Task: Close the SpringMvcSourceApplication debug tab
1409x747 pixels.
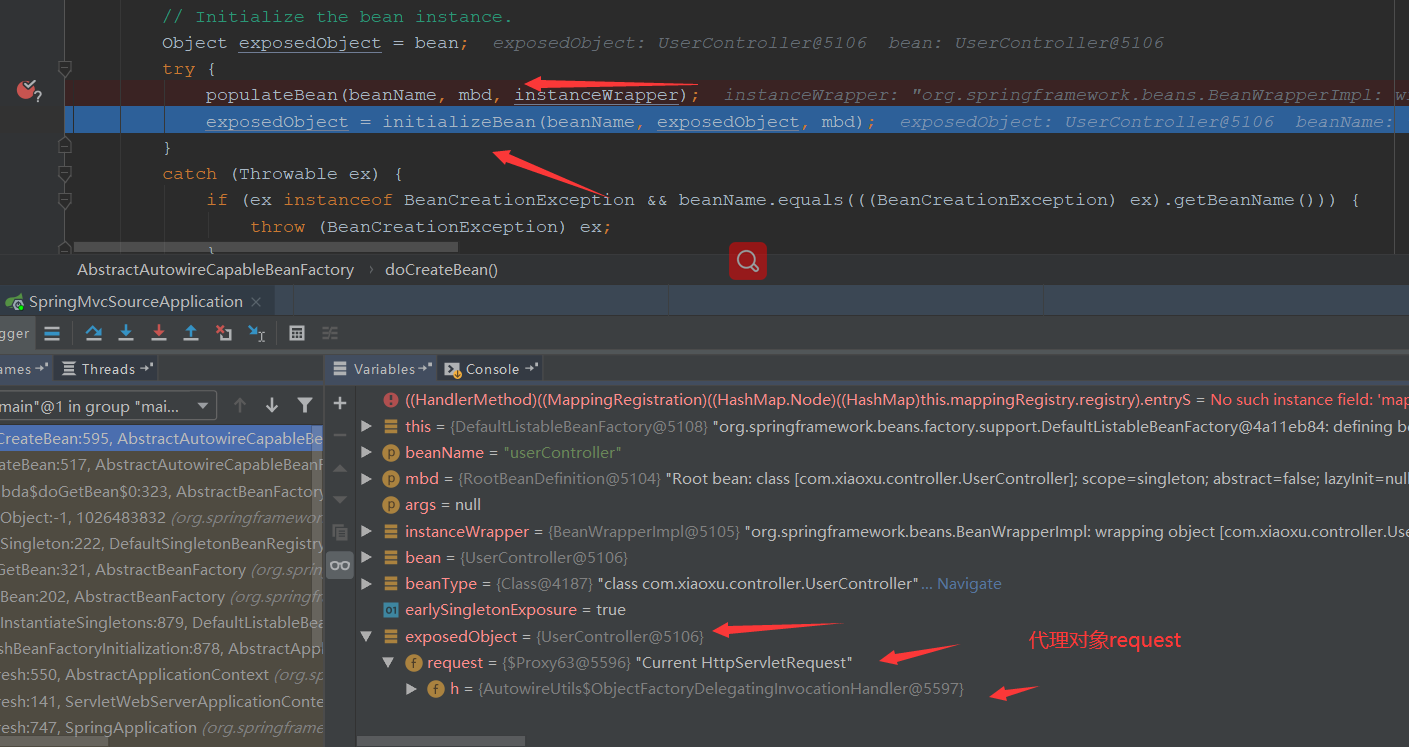Action: coord(256,302)
